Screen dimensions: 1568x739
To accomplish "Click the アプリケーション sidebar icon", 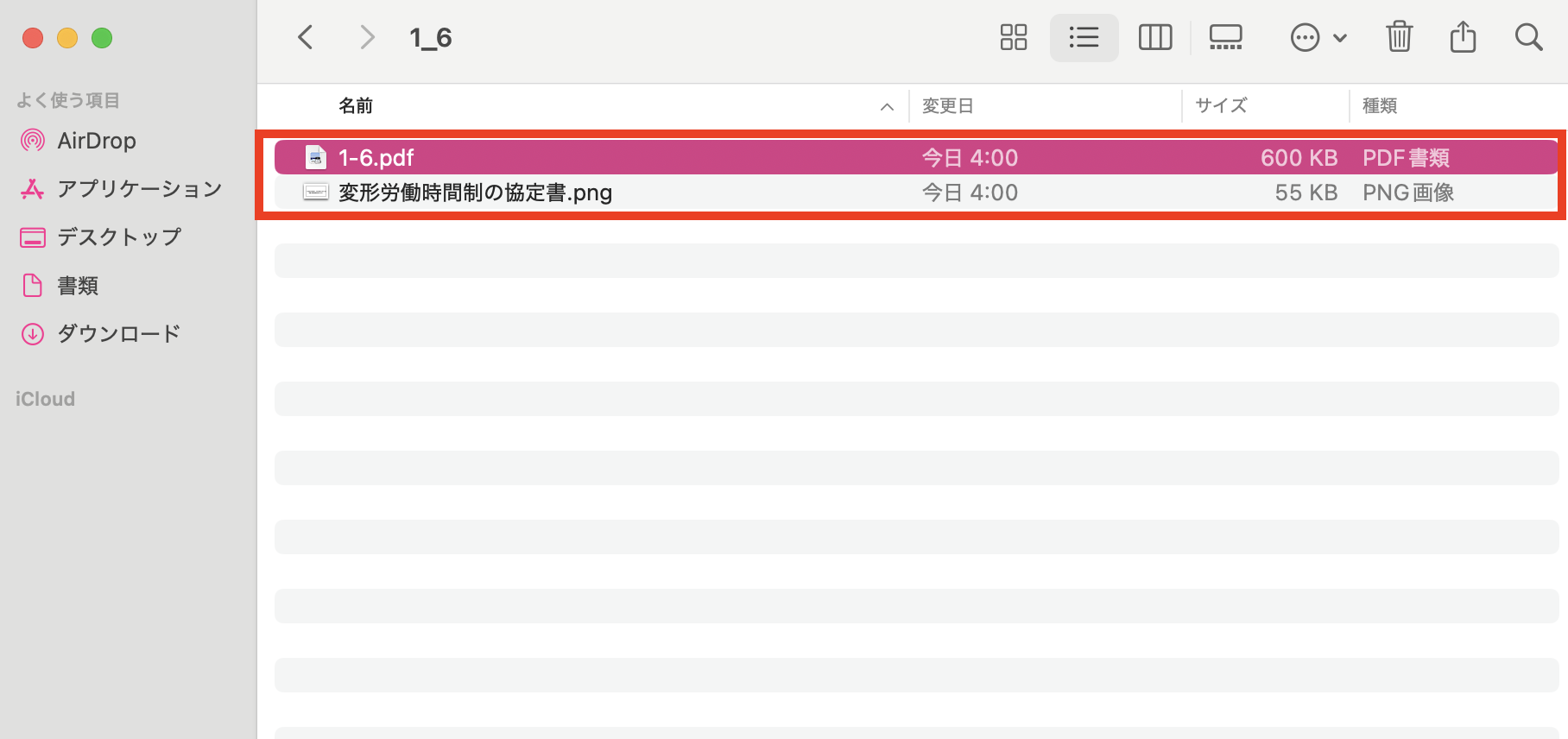I will point(33,189).
